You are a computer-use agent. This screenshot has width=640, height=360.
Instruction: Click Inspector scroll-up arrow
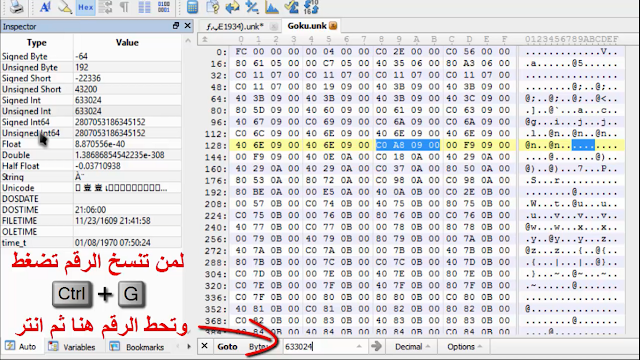(188, 41)
